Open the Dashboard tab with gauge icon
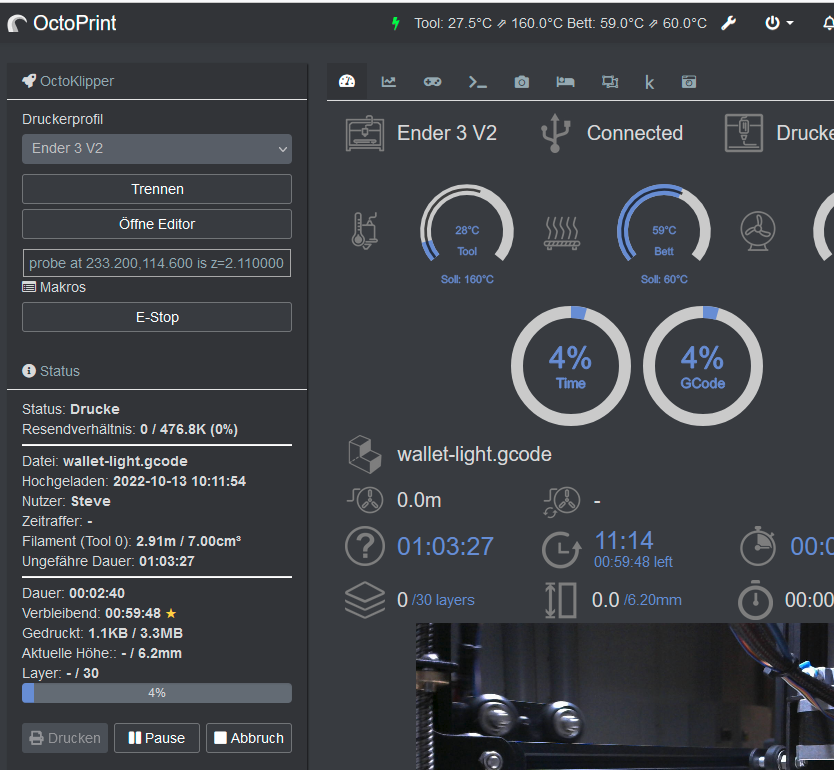The width and height of the screenshot is (834, 770). pos(347,81)
